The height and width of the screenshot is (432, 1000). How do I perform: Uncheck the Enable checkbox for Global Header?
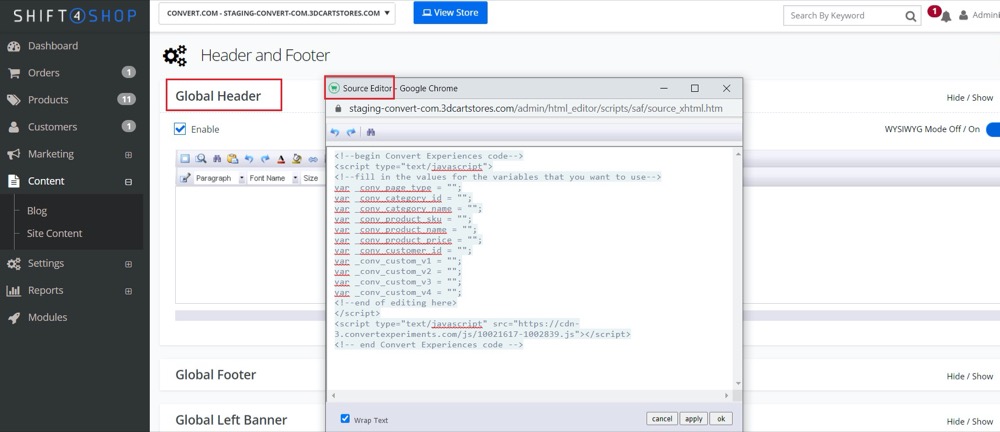tap(180, 129)
